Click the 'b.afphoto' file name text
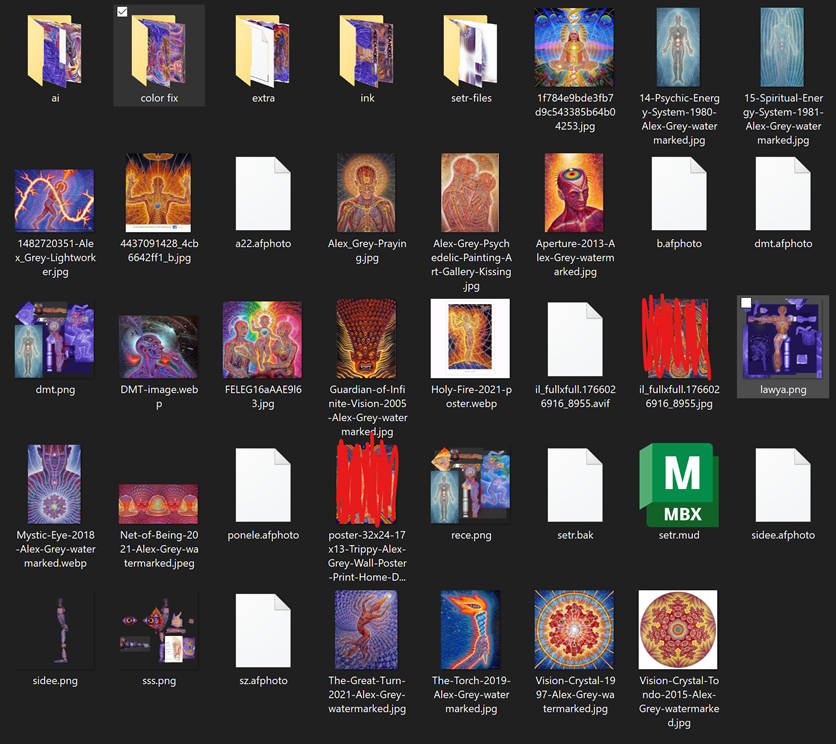Image resolution: width=836 pixels, height=744 pixels. (679, 244)
